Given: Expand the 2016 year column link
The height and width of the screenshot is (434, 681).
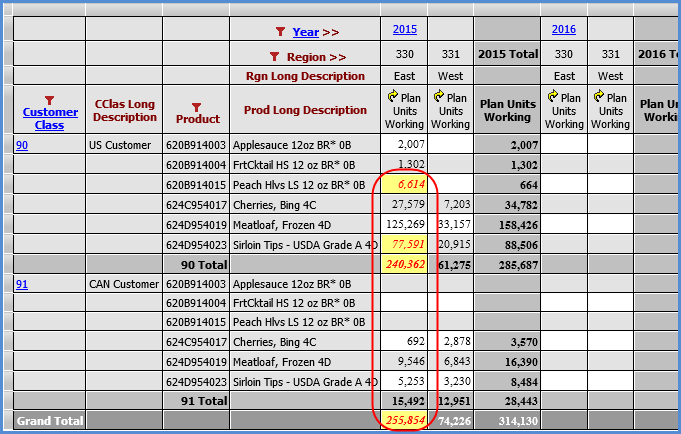Looking at the screenshot, I should coord(563,30).
